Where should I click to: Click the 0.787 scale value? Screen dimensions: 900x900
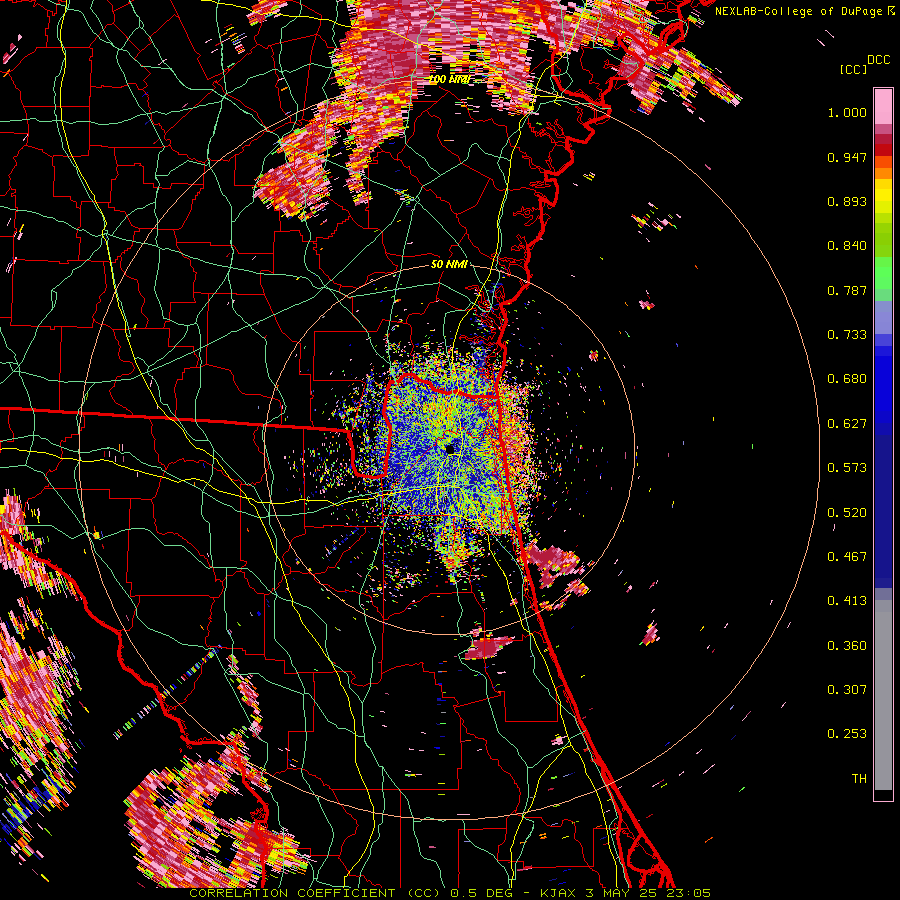(x=847, y=290)
